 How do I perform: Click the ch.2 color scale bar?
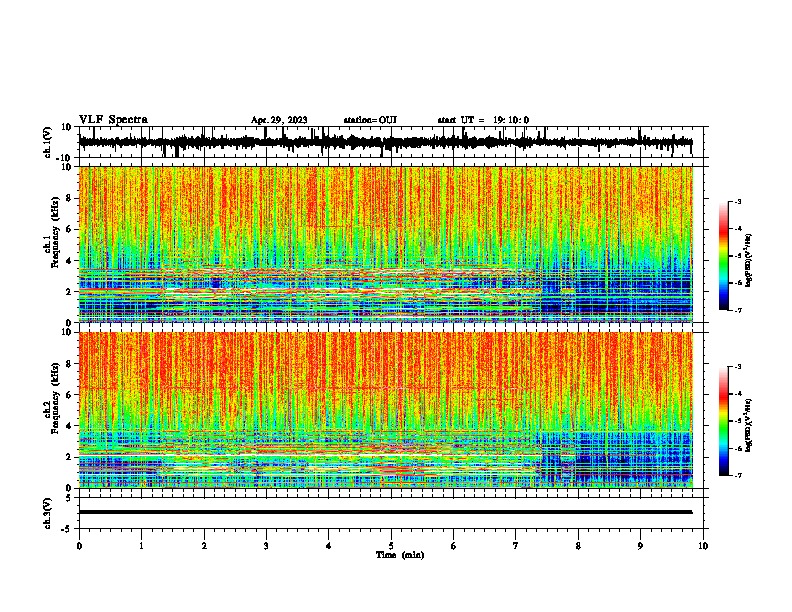tap(724, 421)
